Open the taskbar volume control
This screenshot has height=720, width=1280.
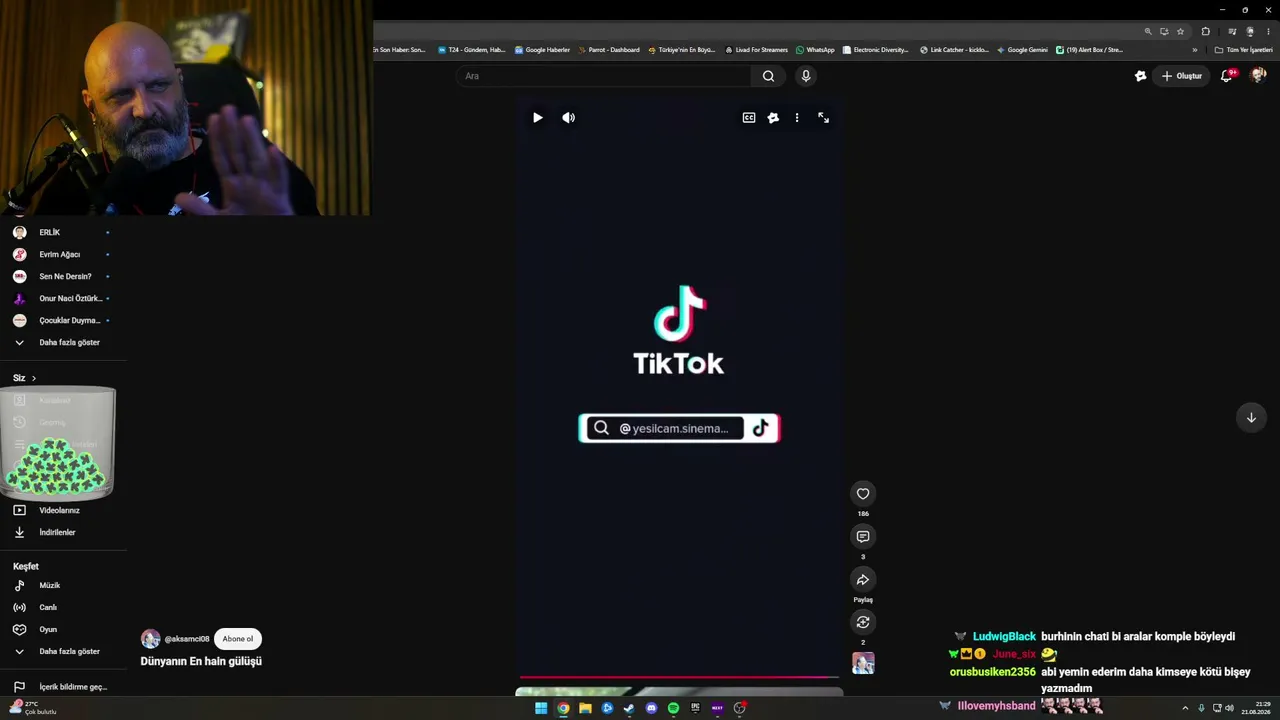[x=1229, y=708]
